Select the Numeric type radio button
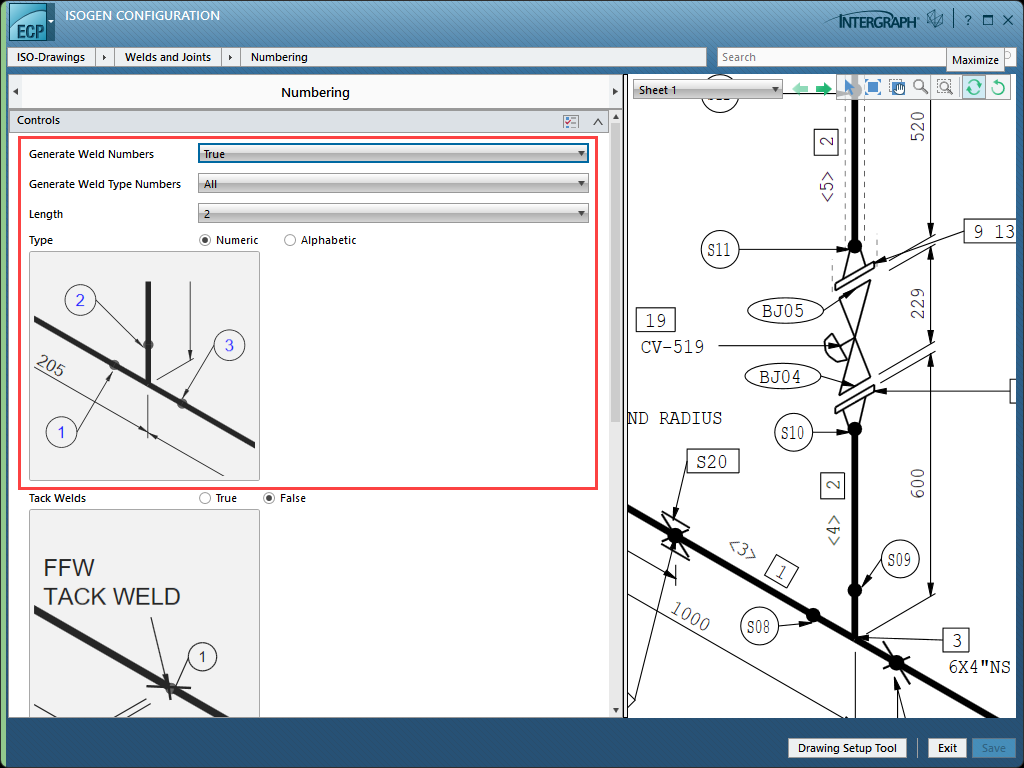The height and width of the screenshot is (768, 1024). [x=206, y=240]
